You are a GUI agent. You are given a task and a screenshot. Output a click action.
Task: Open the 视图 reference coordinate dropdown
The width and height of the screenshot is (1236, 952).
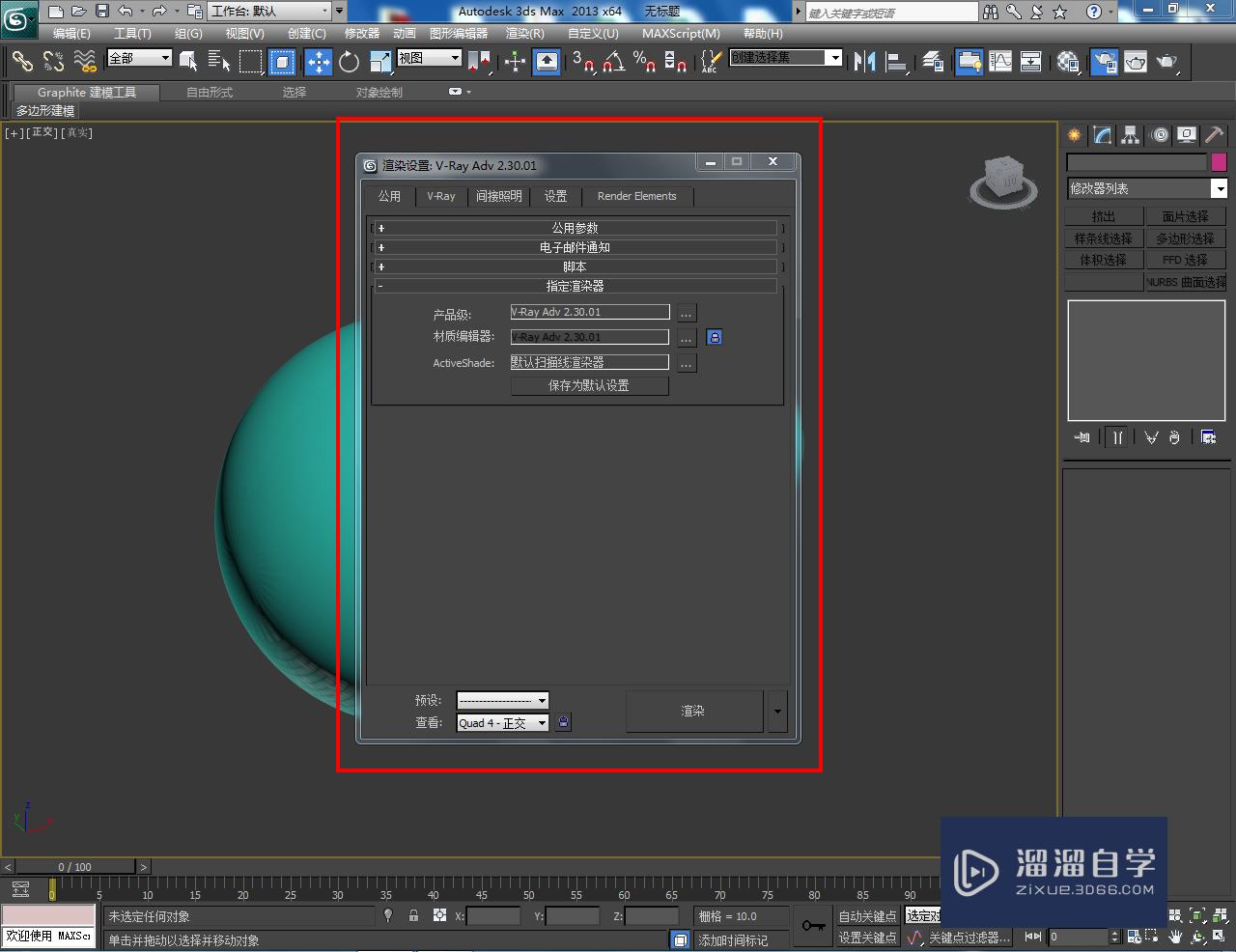pos(430,58)
